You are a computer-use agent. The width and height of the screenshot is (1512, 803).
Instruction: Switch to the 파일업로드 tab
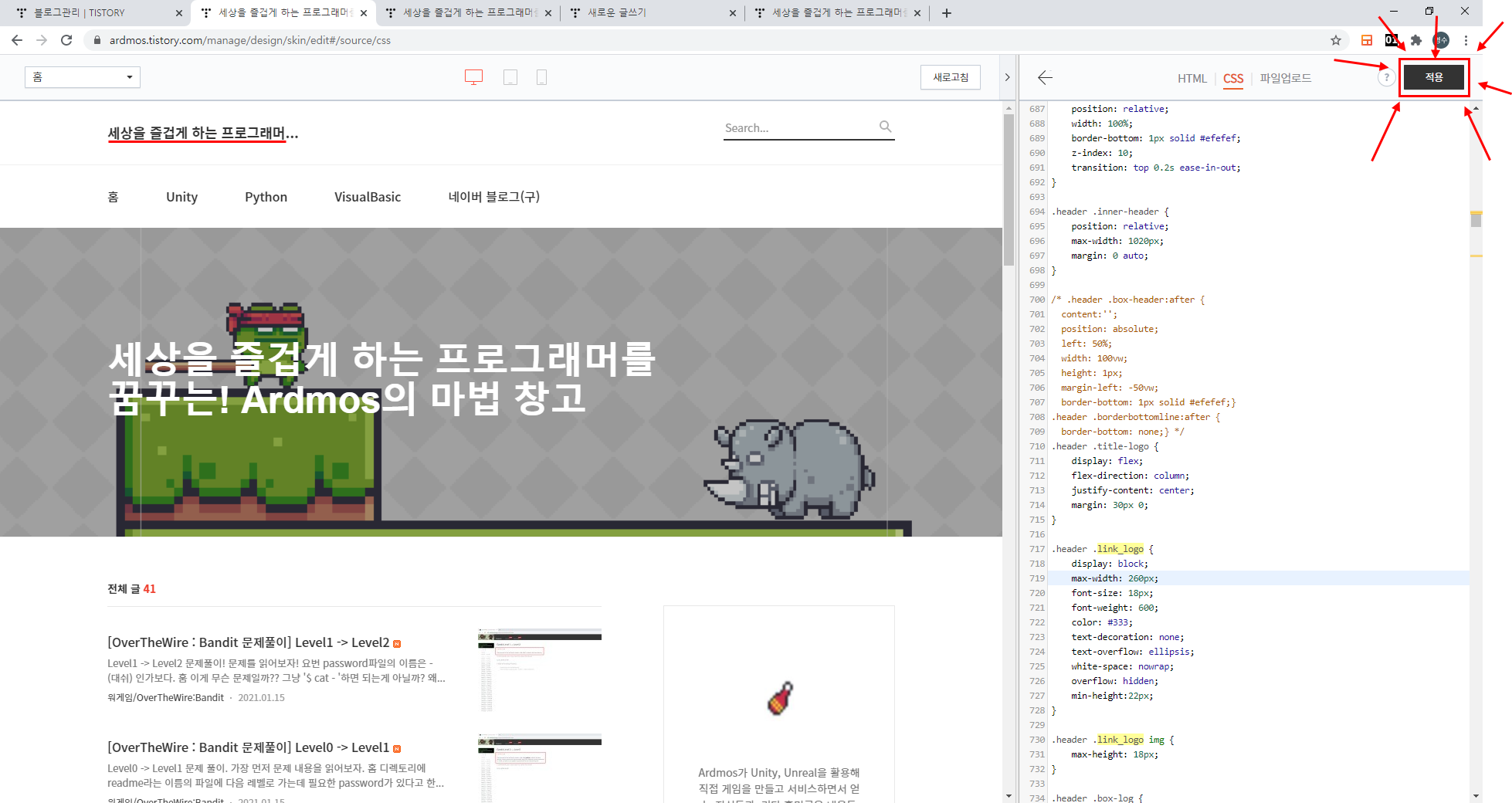click(x=1286, y=78)
